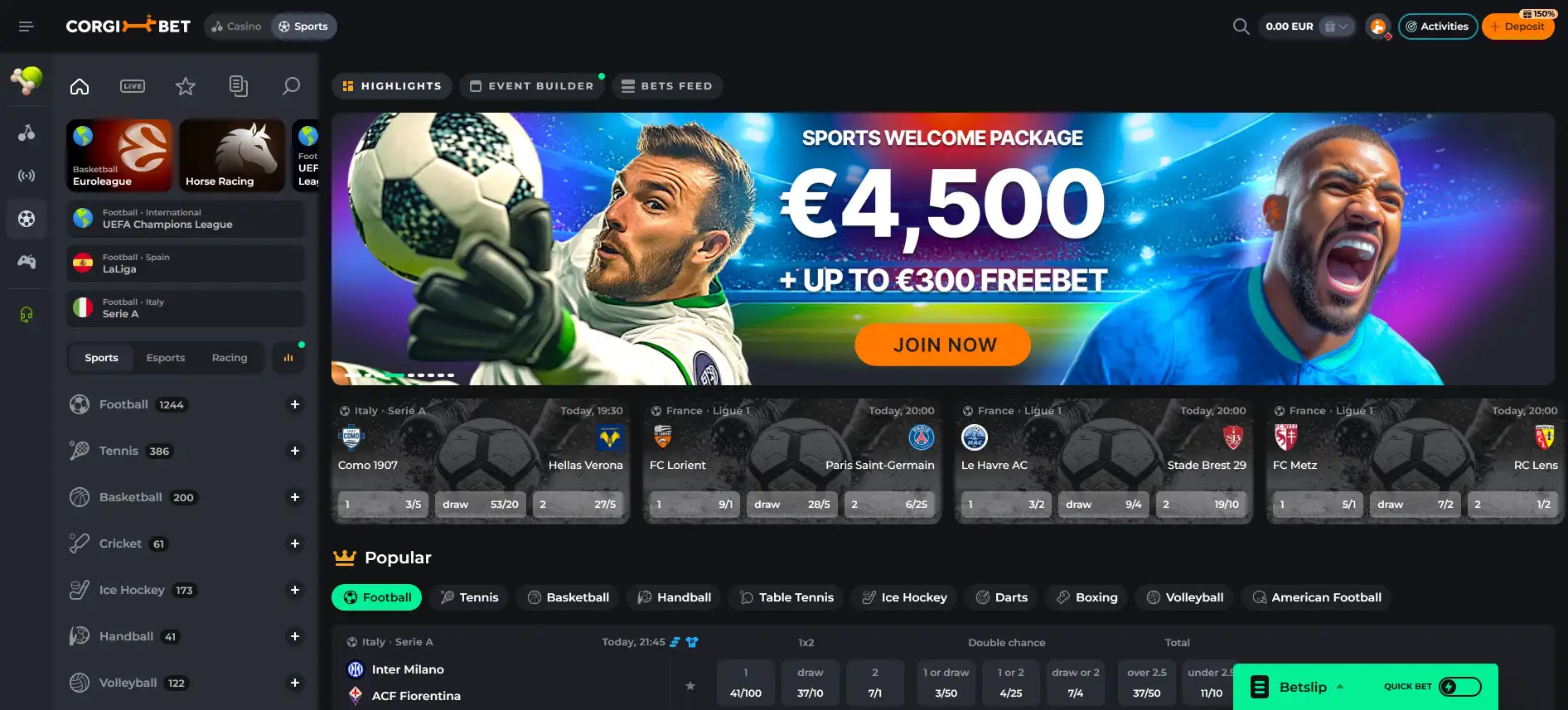Switch to the Esports tab
This screenshot has width=1568, height=710.
coord(166,358)
